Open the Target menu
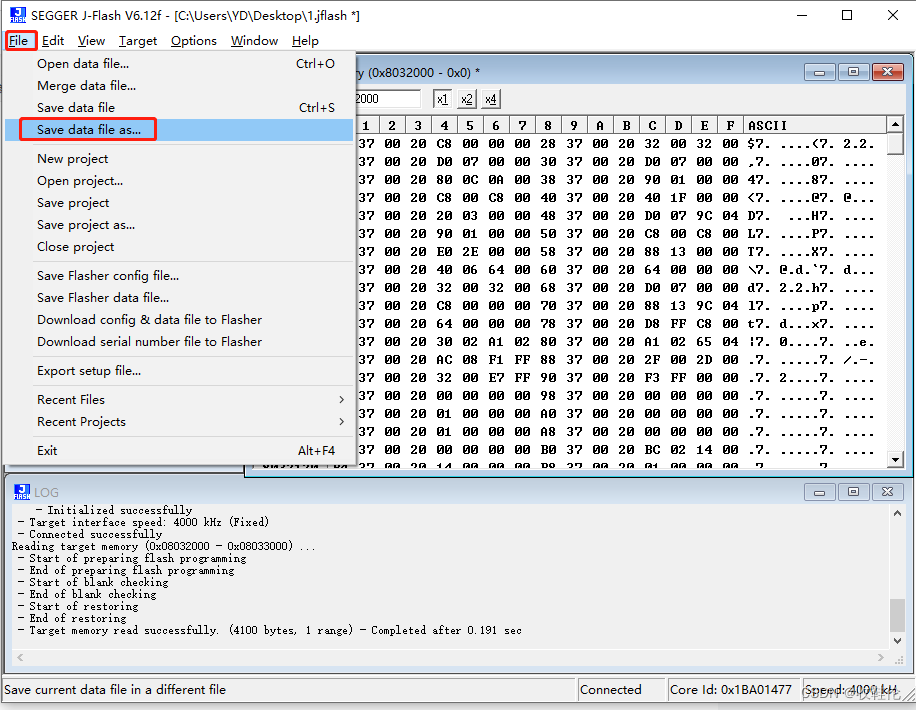 pyautogui.click(x=138, y=41)
